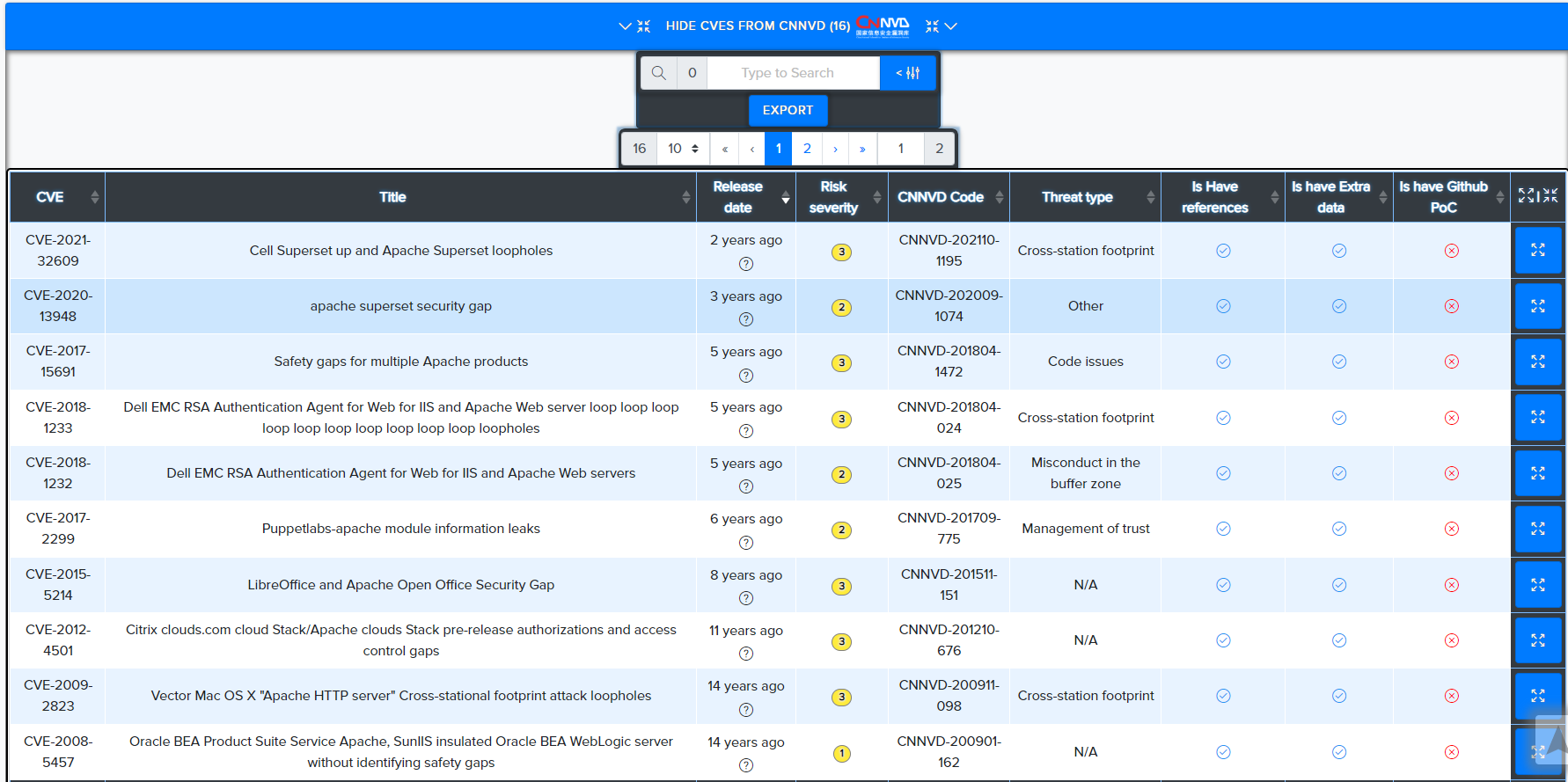The width and height of the screenshot is (1568, 782).
Task: Expand CVE-2012-4501 row details
Action: coord(1538,640)
